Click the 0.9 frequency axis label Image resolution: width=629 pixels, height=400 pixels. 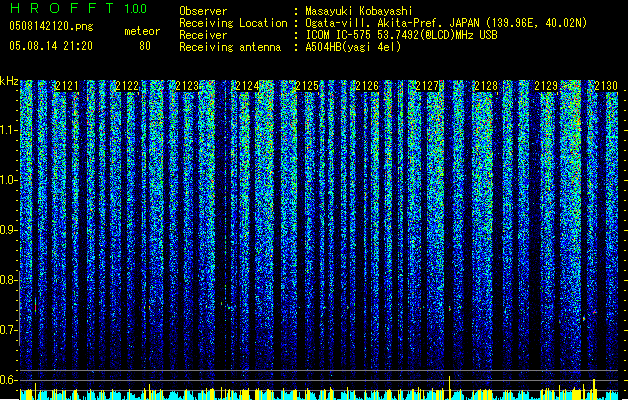pyautogui.click(x=9, y=230)
